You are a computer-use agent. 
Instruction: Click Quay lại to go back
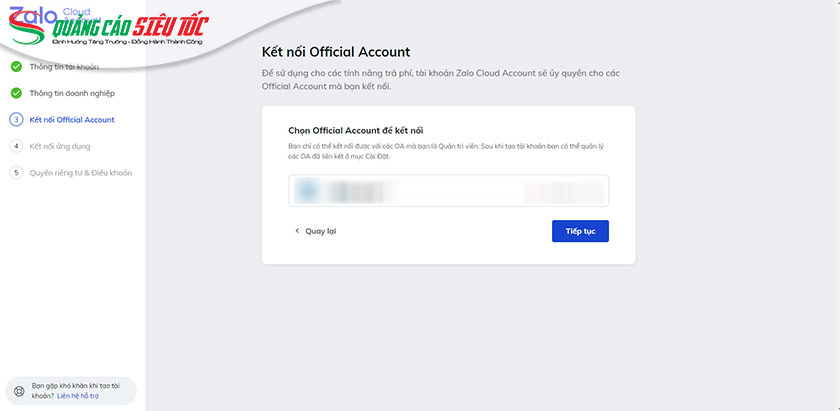tap(320, 231)
